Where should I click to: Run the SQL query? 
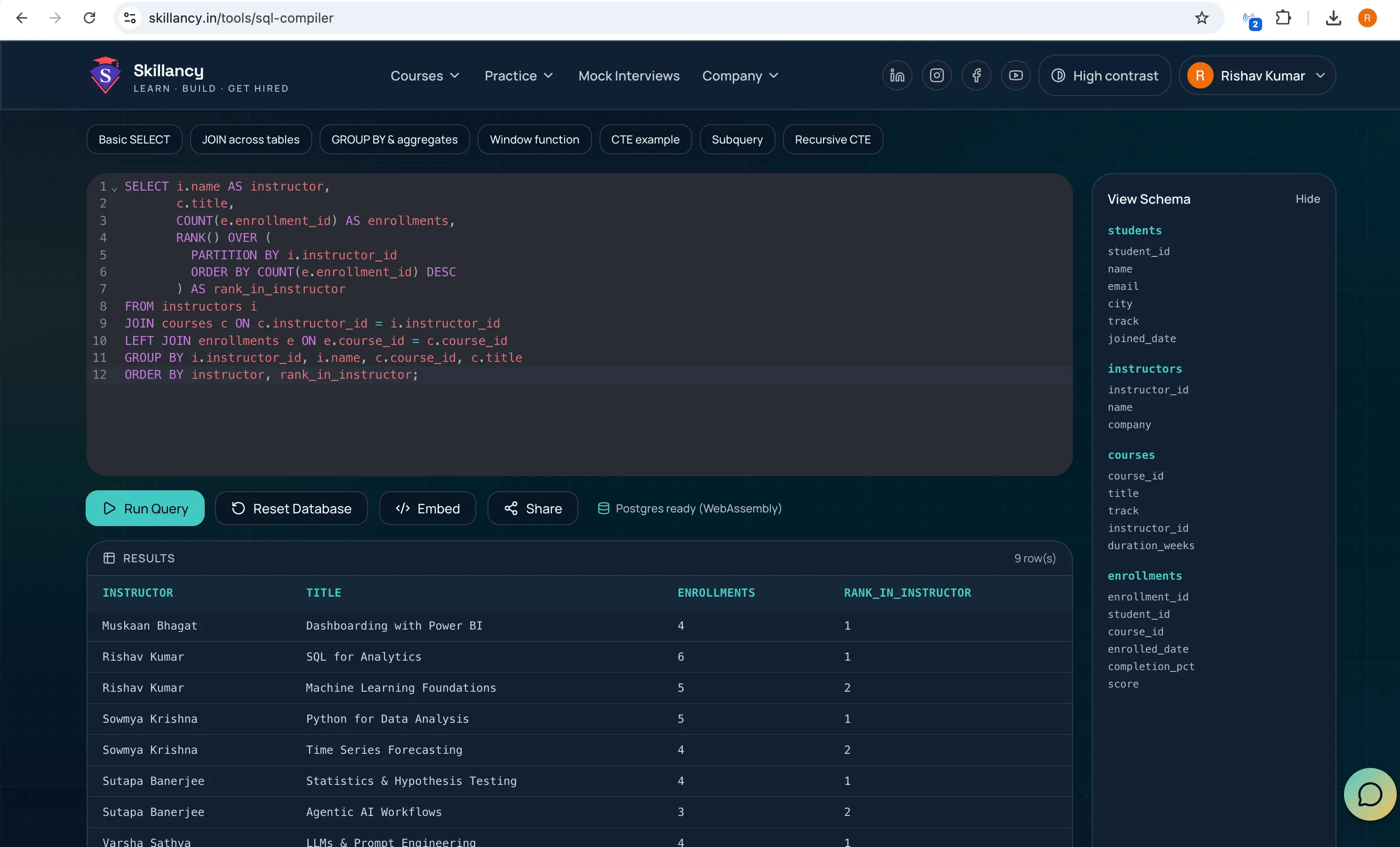pyautogui.click(x=145, y=508)
